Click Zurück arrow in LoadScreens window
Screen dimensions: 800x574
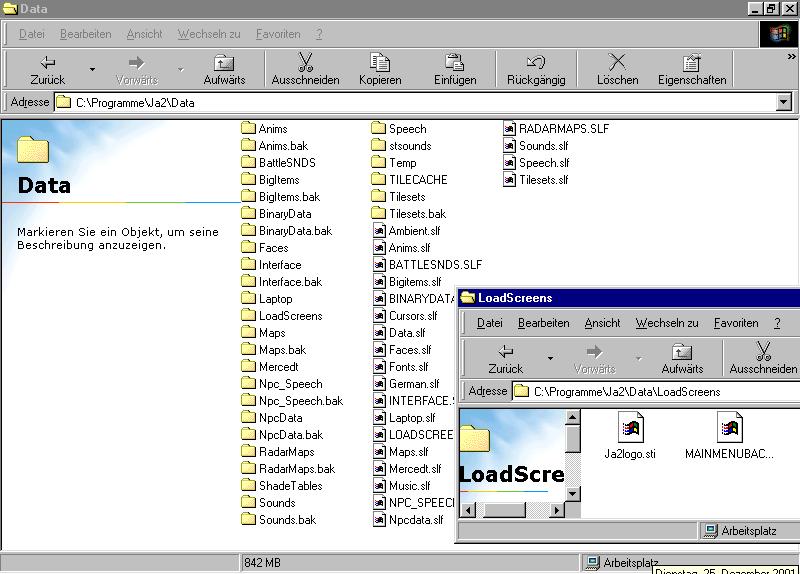tap(506, 352)
